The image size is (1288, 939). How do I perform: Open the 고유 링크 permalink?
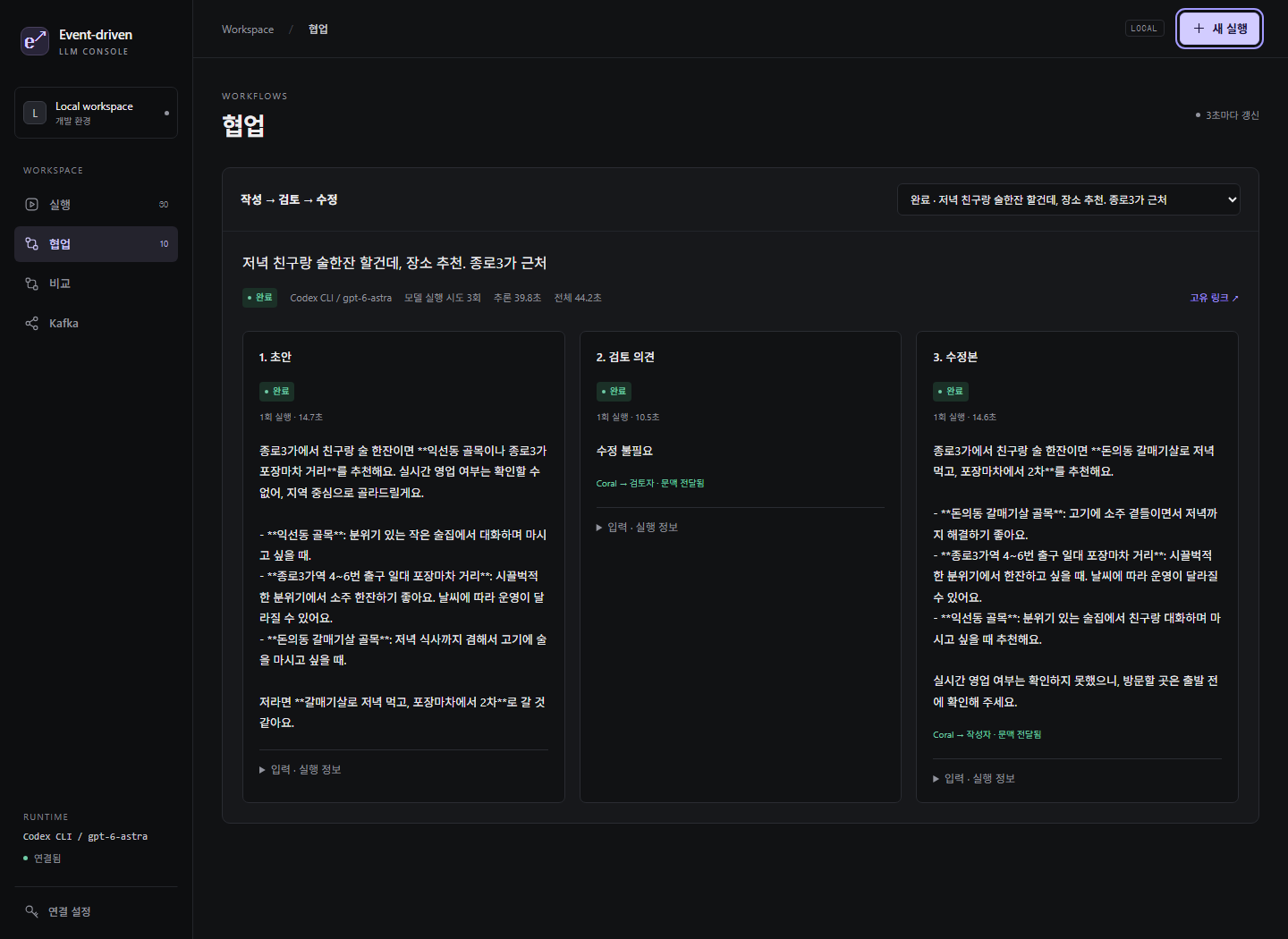[x=1215, y=298]
